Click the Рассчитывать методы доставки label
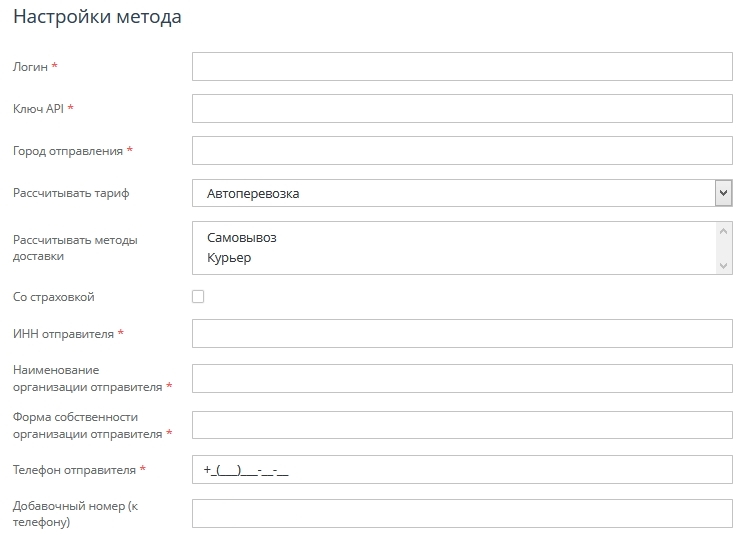The height and width of the screenshot is (535, 740). tap(75, 248)
